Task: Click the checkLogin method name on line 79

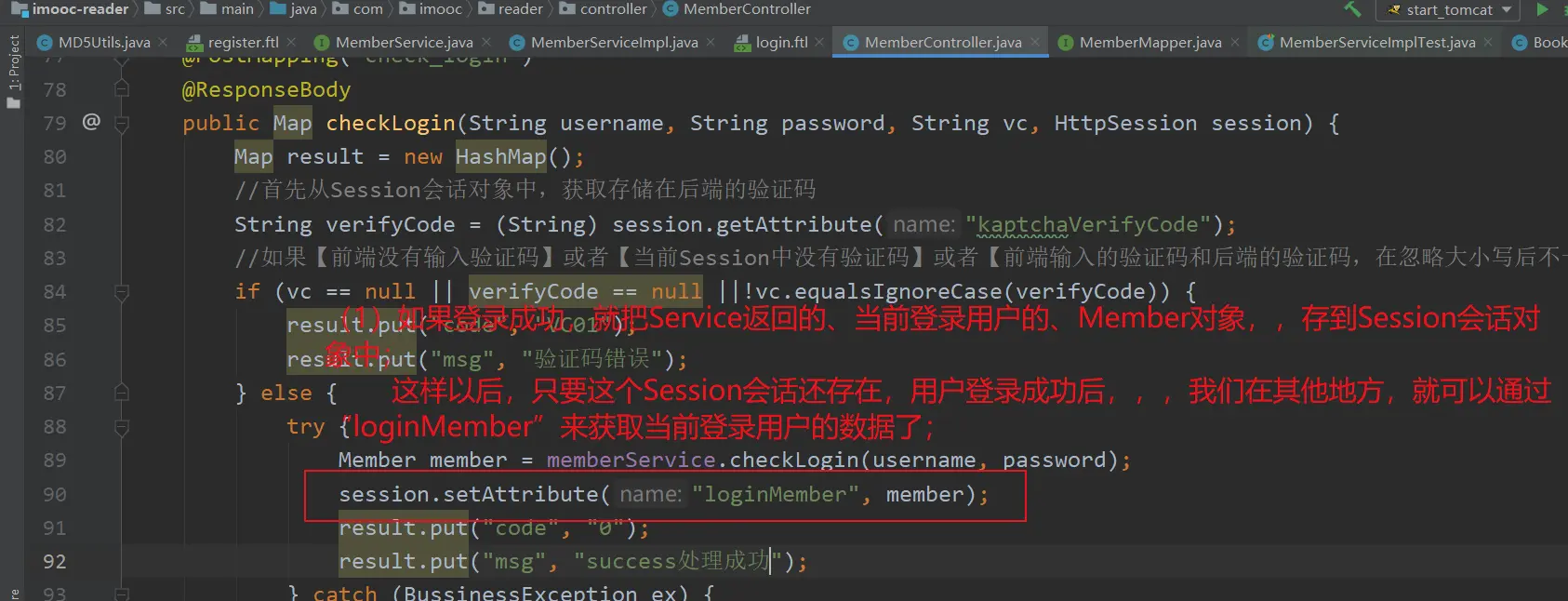Action: [391, 123]
